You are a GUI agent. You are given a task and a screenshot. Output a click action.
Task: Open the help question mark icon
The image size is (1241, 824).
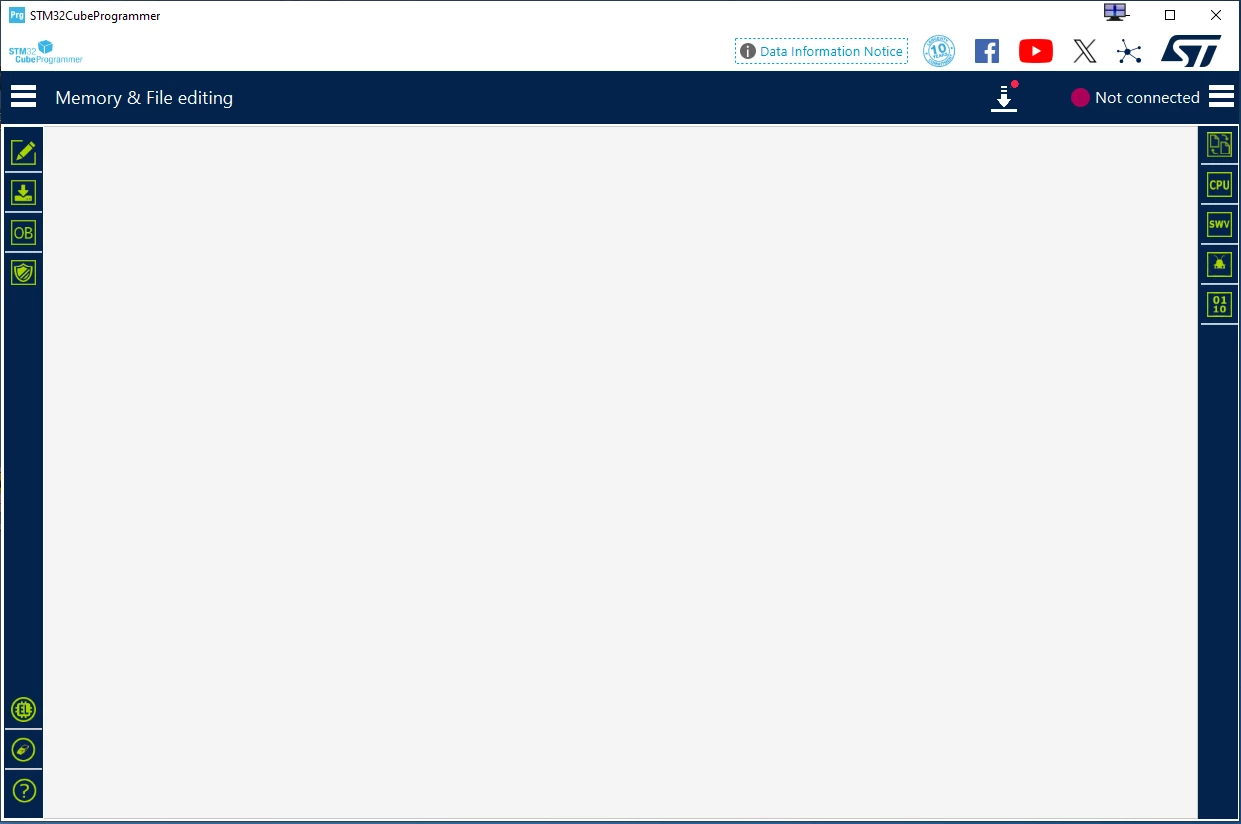click(23, 790)
